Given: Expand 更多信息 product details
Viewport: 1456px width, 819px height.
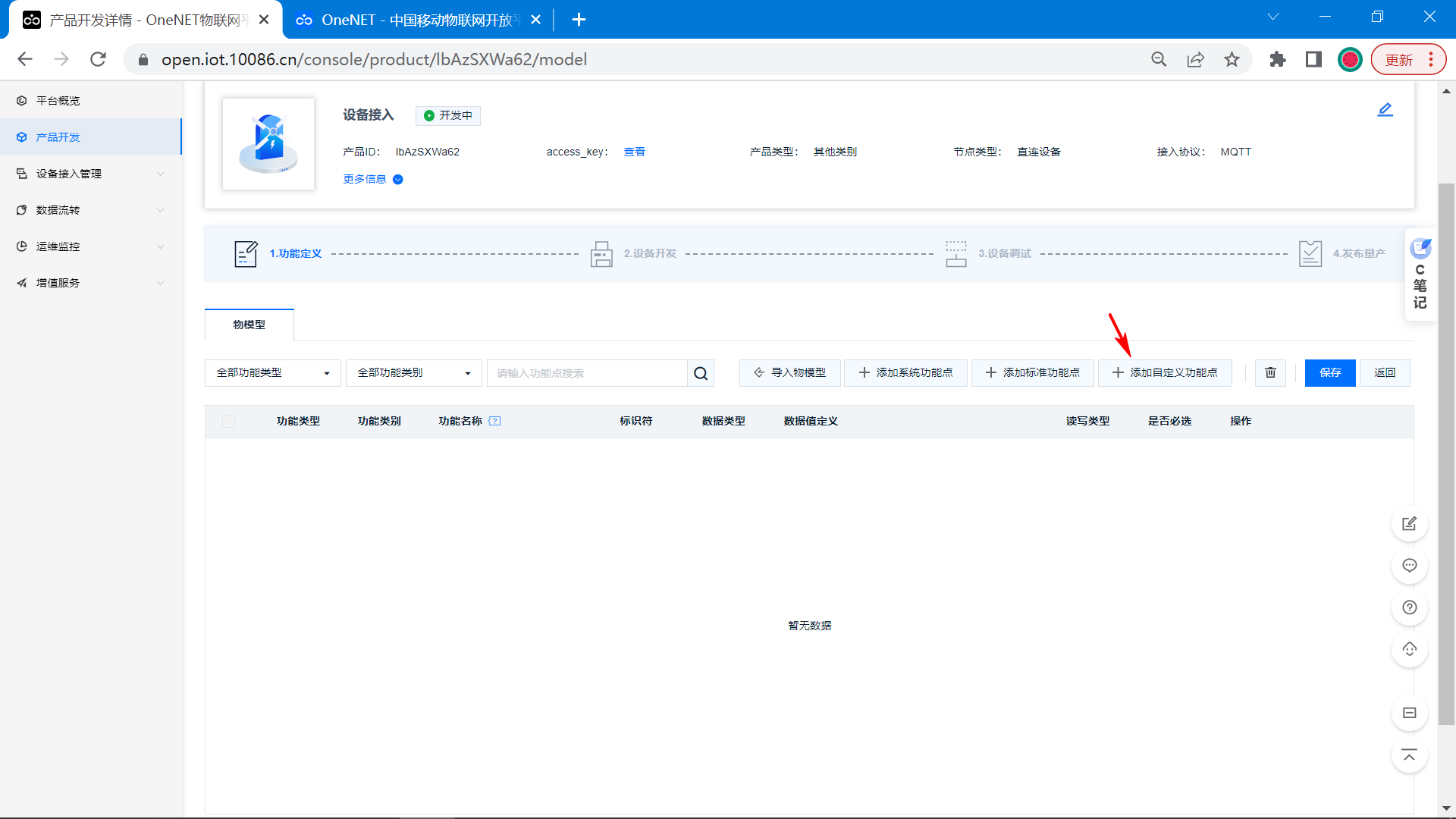Looking at the screenshot, I should [x=372, y=179].
